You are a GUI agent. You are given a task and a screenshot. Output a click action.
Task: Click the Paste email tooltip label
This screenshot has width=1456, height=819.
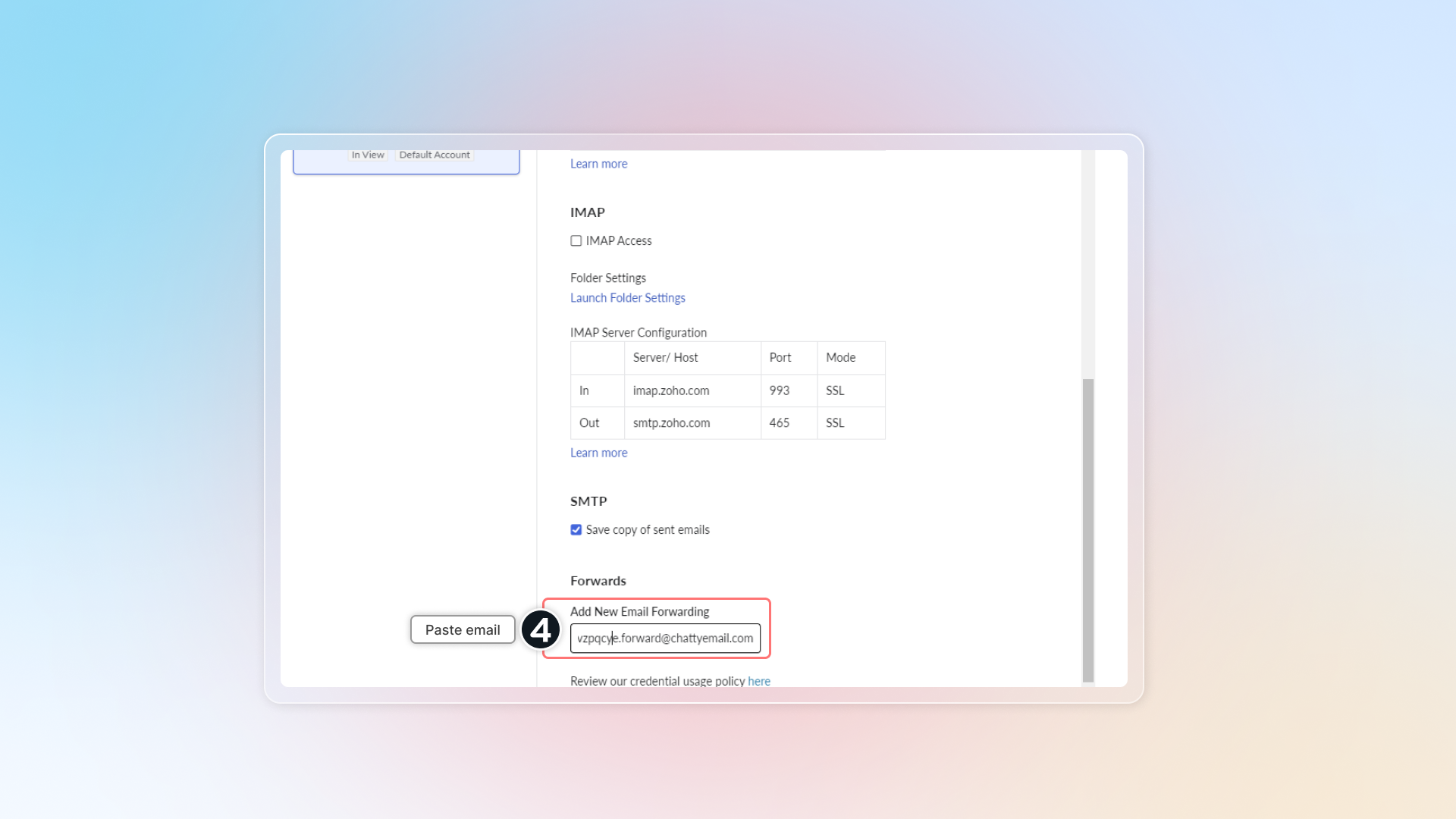point(463,630)
